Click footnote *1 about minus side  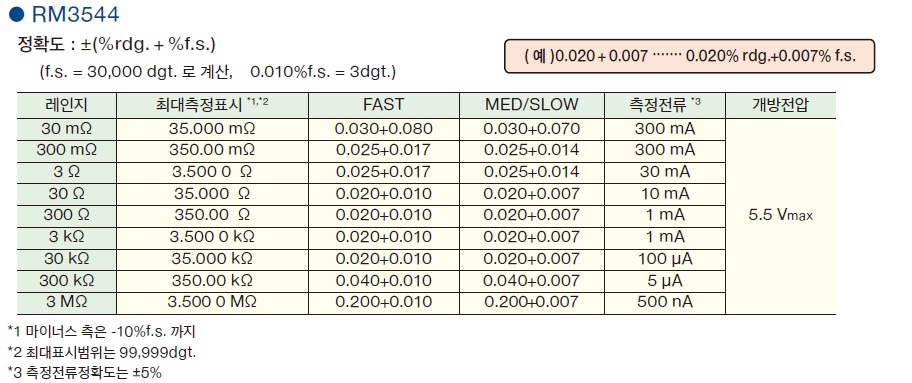coord(102,332)
